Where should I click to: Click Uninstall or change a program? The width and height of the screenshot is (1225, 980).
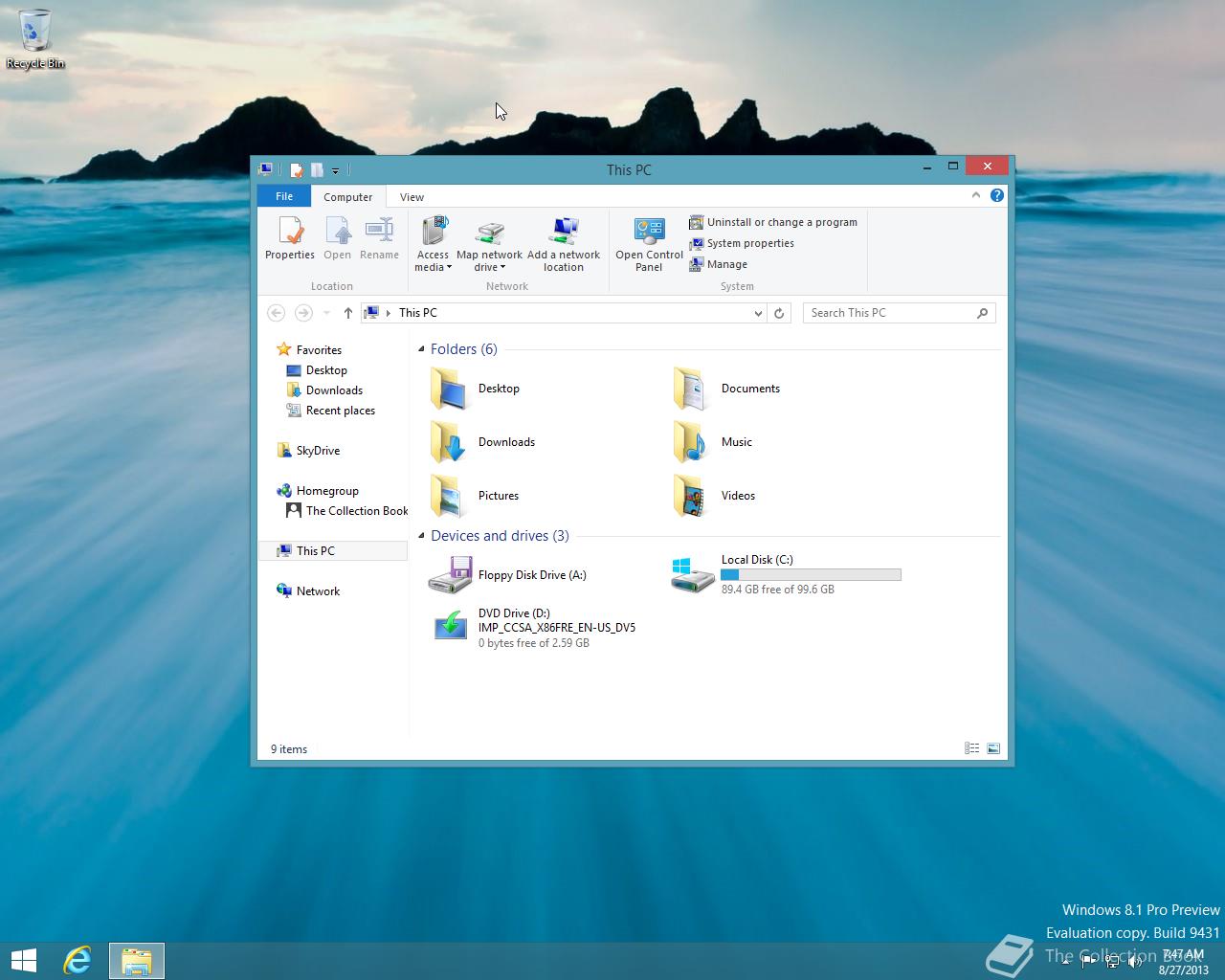click(773, 222)
